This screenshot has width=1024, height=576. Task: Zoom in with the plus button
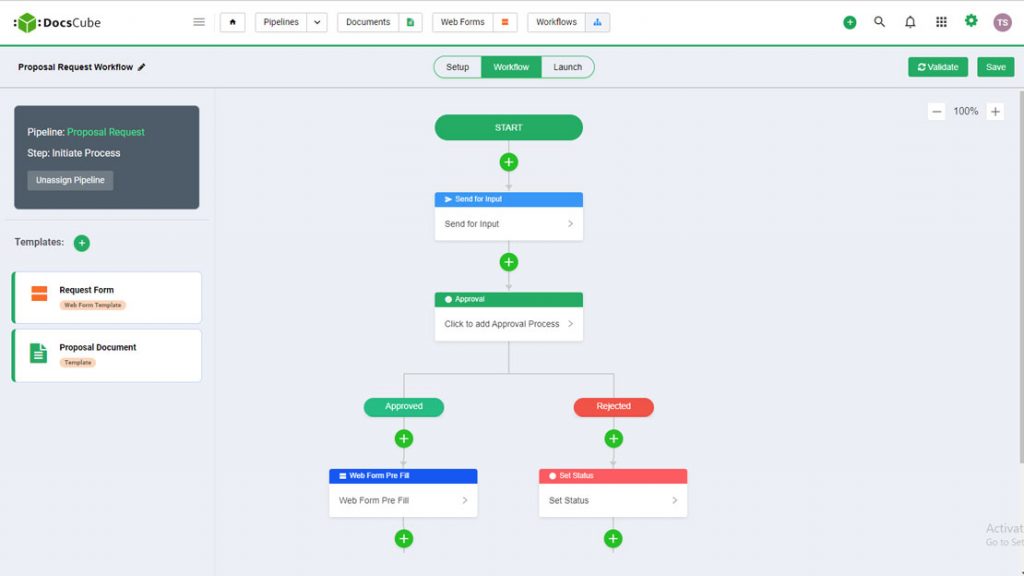click(995, 112)
